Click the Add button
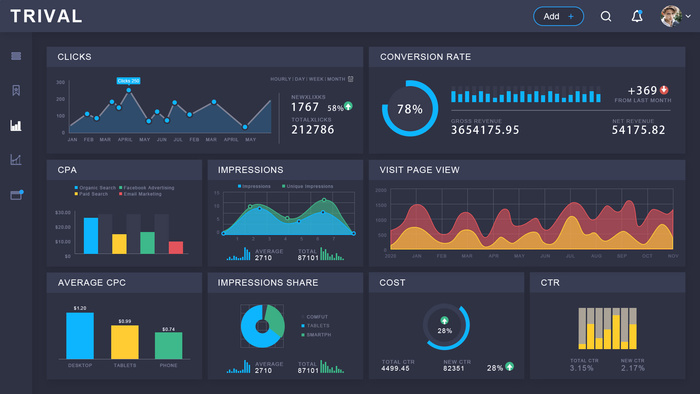This screenshot has height=394, width=700. [558, 17]
